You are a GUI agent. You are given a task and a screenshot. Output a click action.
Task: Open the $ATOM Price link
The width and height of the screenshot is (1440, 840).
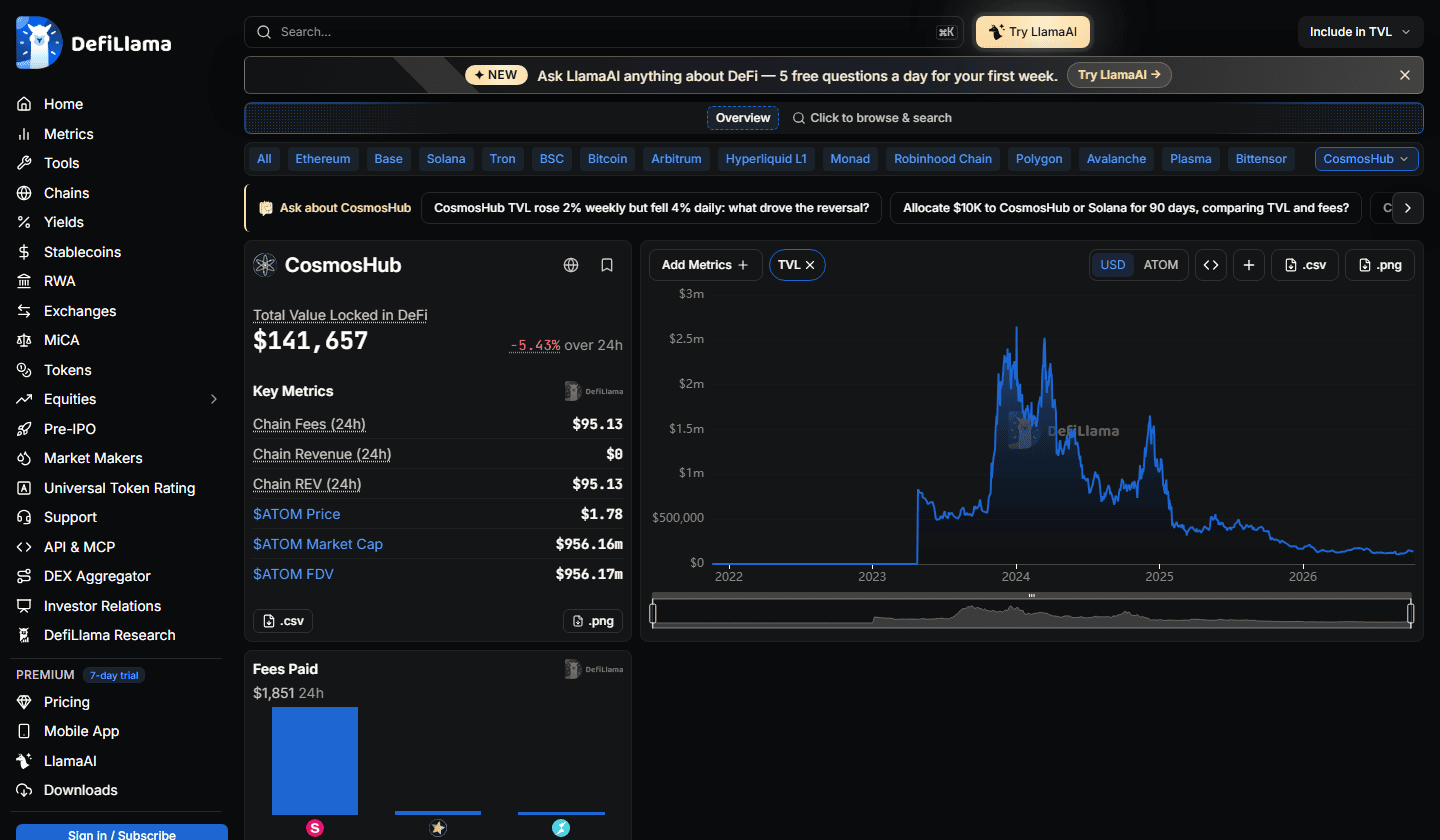pyautogui.click(x=296, y=514)
